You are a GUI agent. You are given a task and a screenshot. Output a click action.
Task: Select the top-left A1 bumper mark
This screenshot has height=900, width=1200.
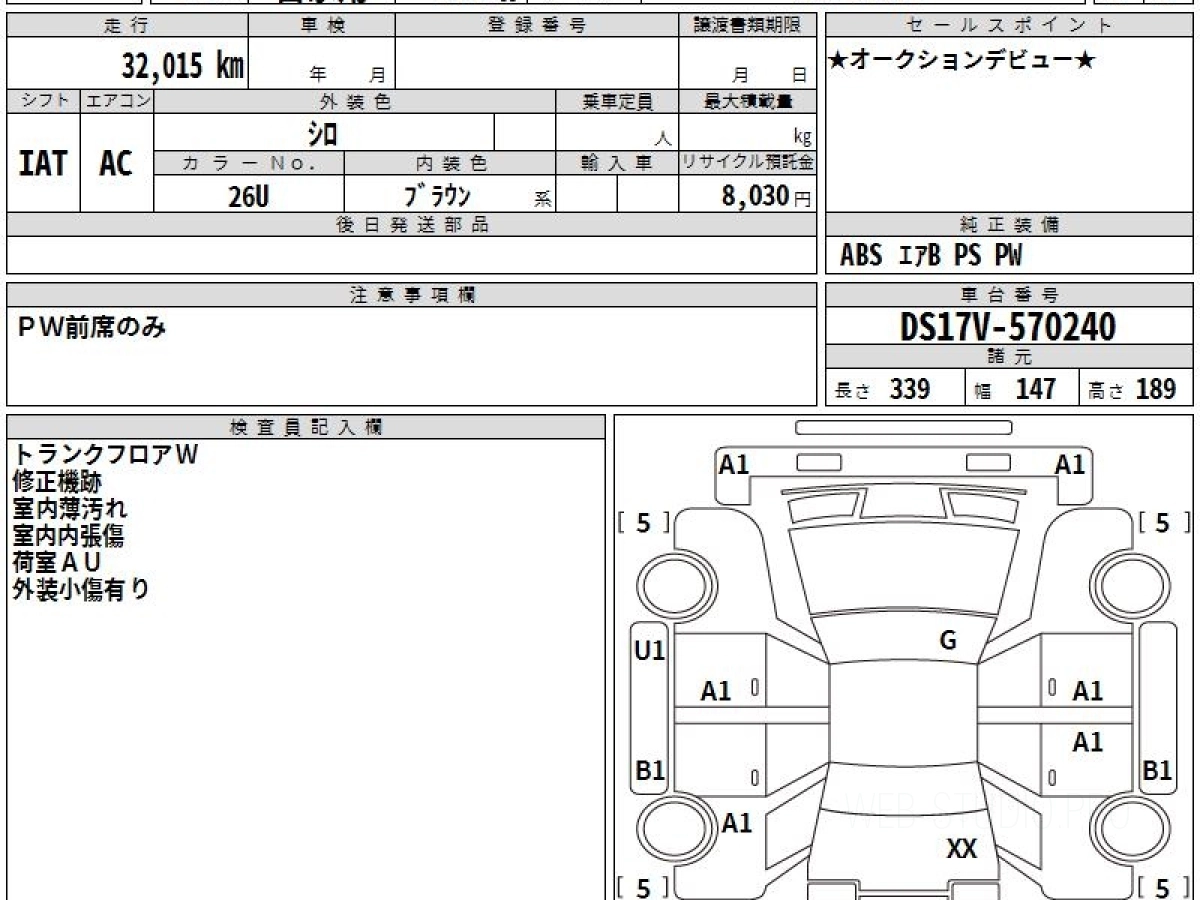click(x=734, y=464)
